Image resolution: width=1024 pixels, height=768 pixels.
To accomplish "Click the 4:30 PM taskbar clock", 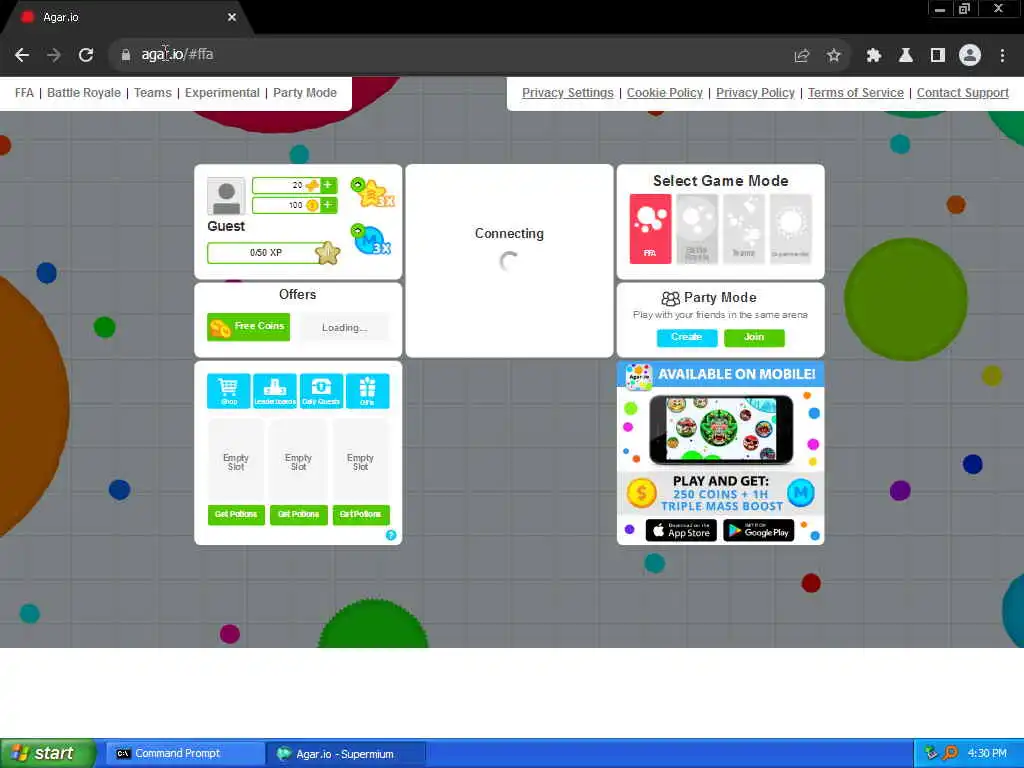I will click(x=987, y=754).
